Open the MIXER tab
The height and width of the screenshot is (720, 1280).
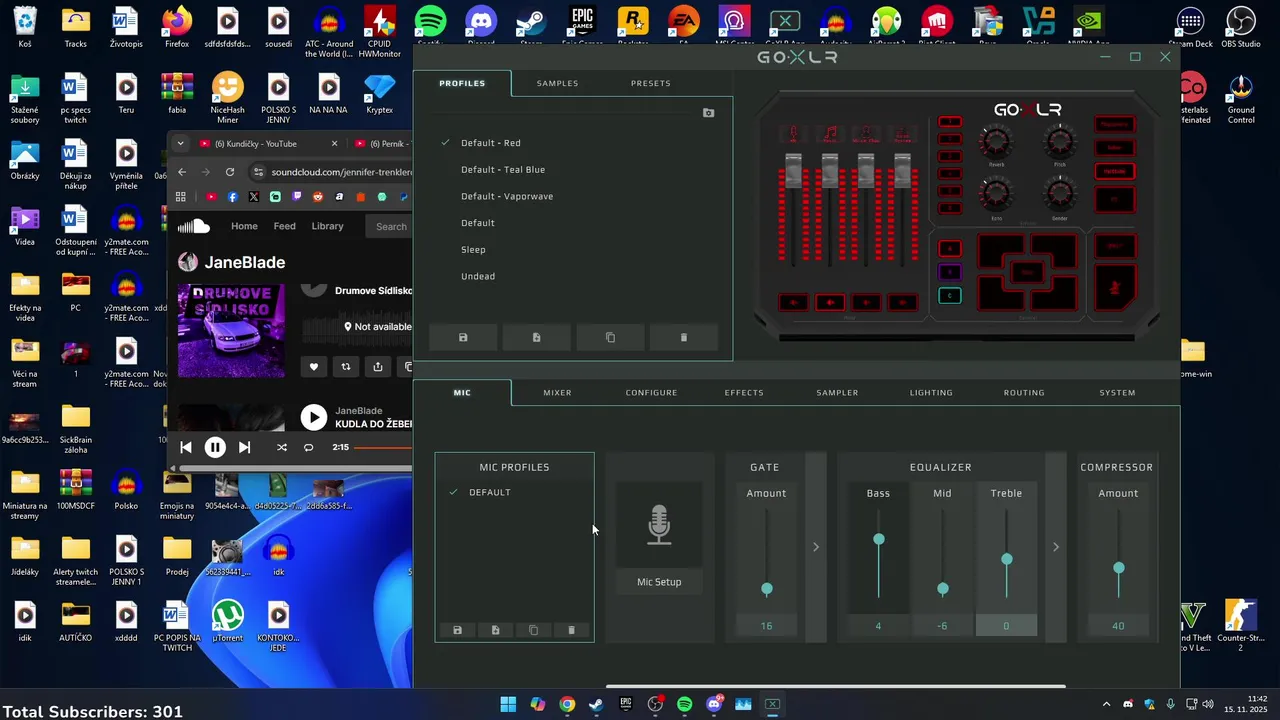[558, 393]
